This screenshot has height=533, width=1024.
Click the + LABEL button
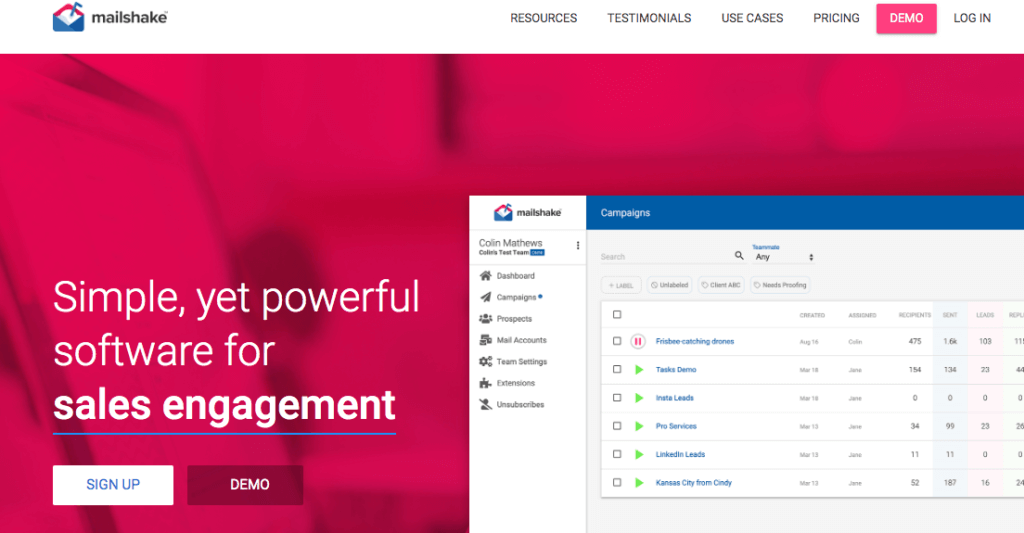click(620, 285)
